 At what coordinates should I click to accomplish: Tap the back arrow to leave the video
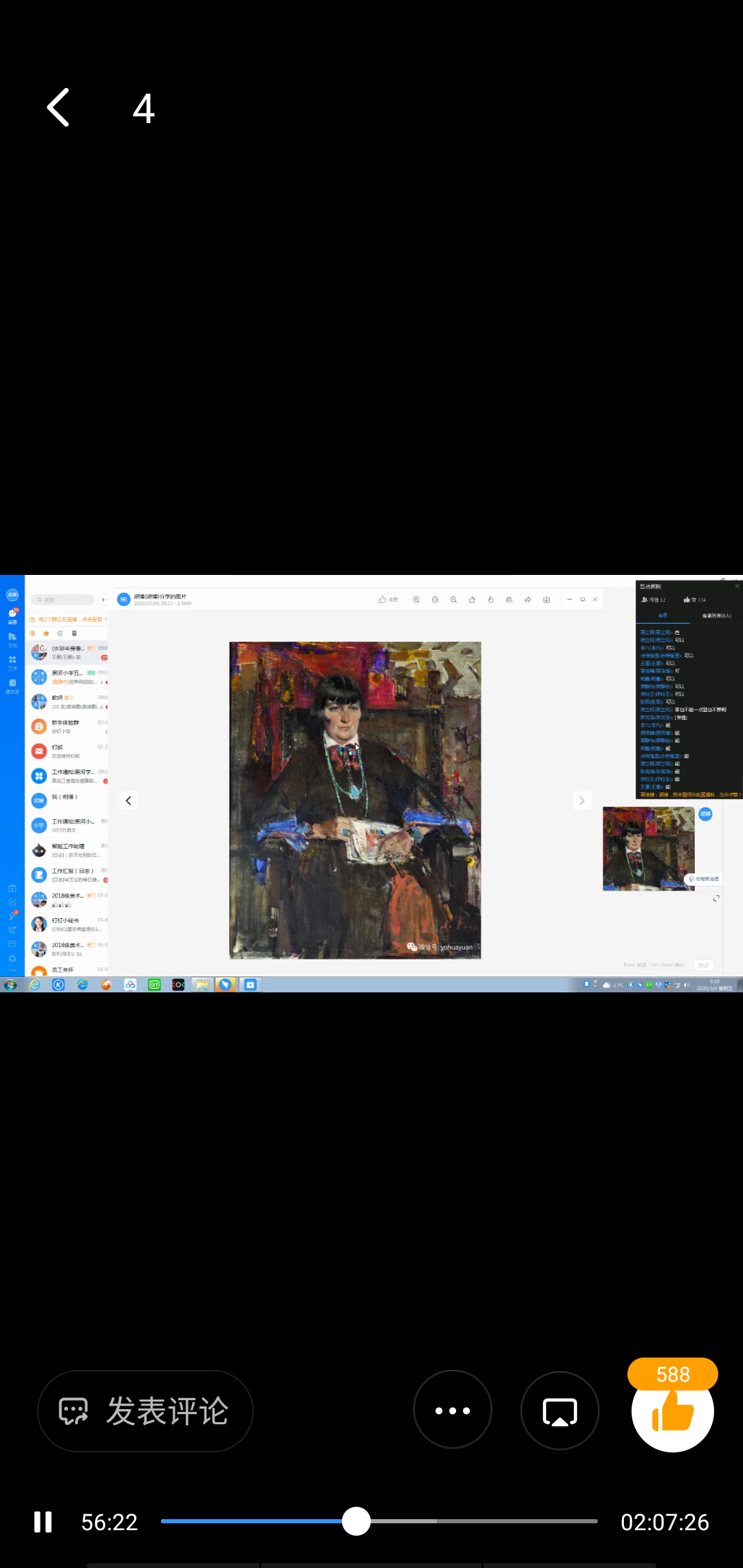coord(58,107)
